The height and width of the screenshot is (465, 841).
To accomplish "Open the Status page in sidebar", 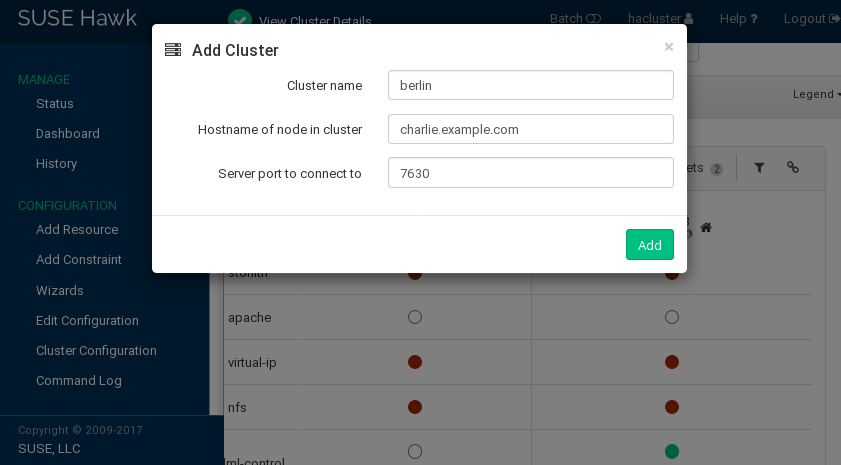I will [55, 103].
